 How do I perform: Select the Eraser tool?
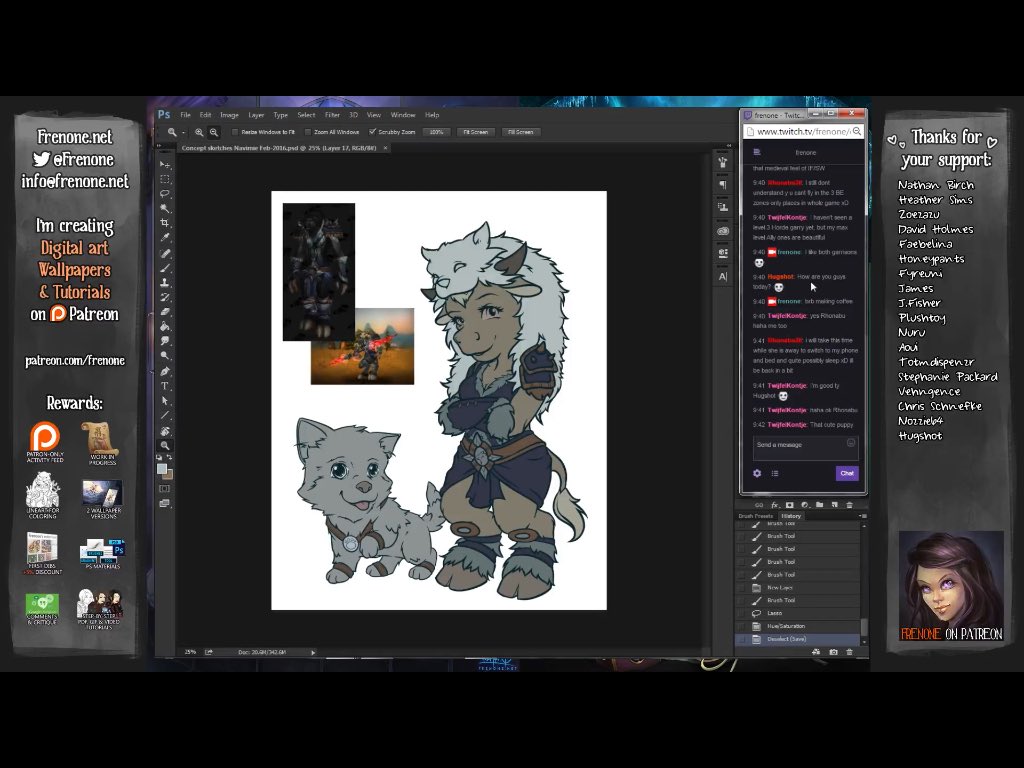point(165,312)
